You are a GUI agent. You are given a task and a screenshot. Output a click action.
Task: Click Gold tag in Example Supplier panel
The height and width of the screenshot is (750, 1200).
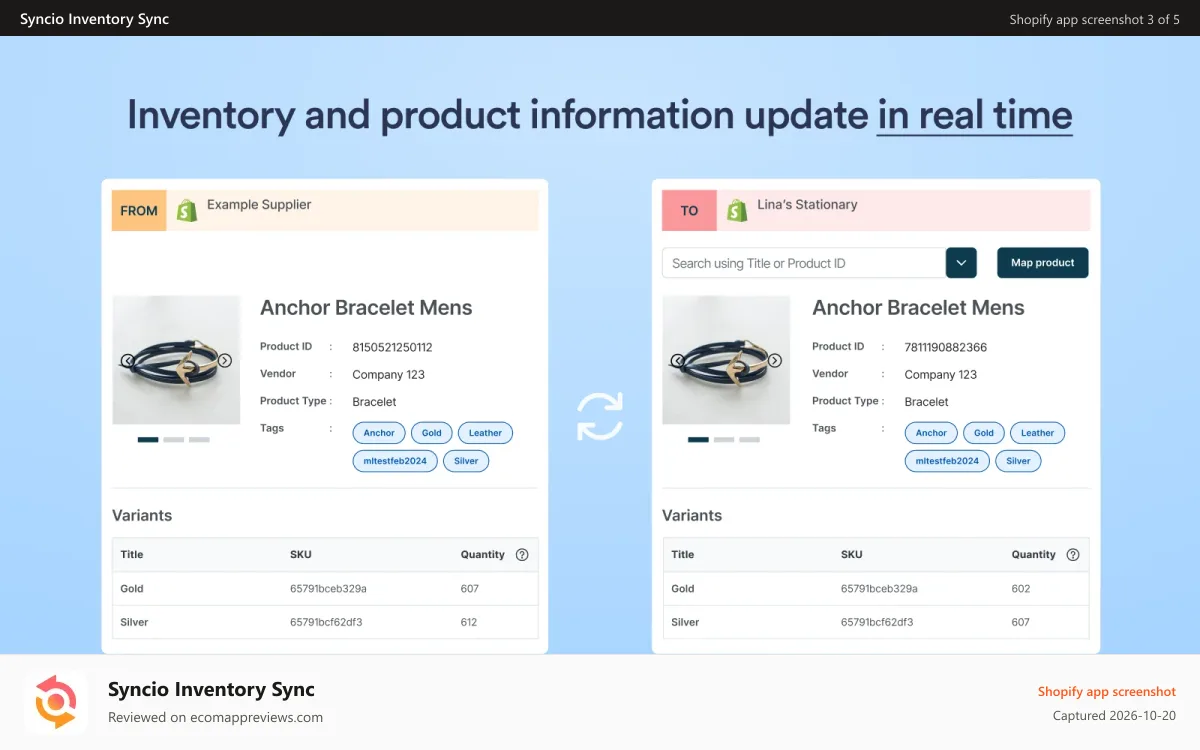[x=432, y=433]
